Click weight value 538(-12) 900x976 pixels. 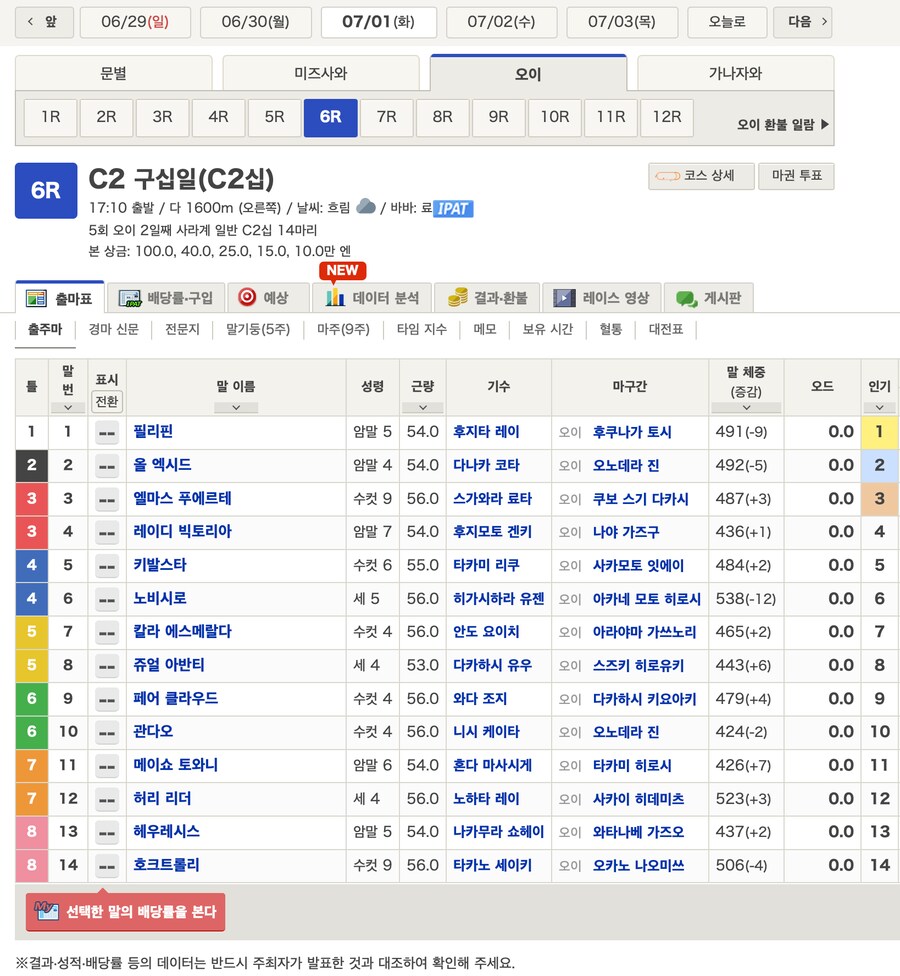746,599
